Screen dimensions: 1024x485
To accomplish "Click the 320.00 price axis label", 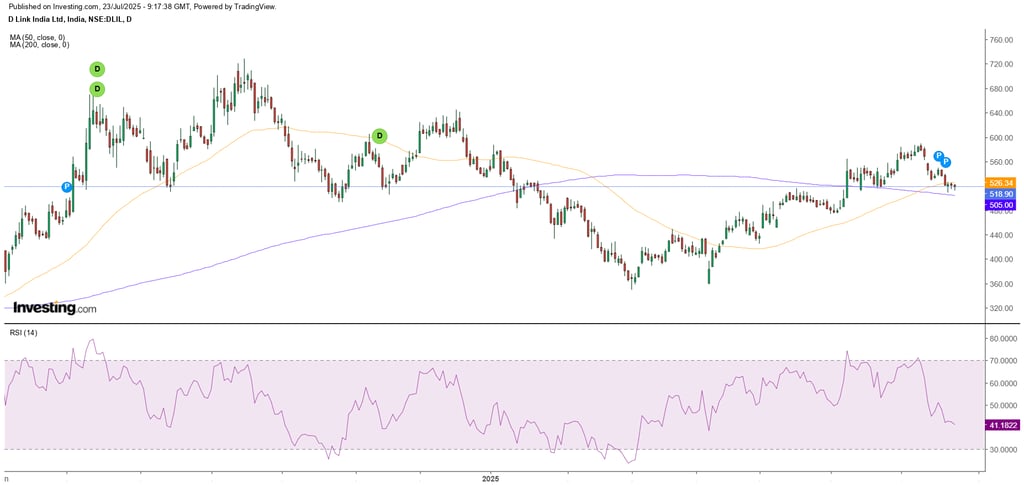I will pos(1000,308).
